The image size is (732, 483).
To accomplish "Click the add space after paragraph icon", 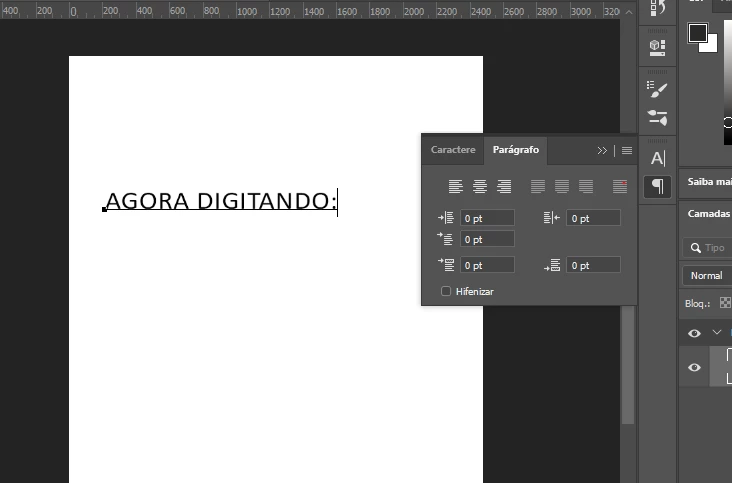I will pos(552,265).
